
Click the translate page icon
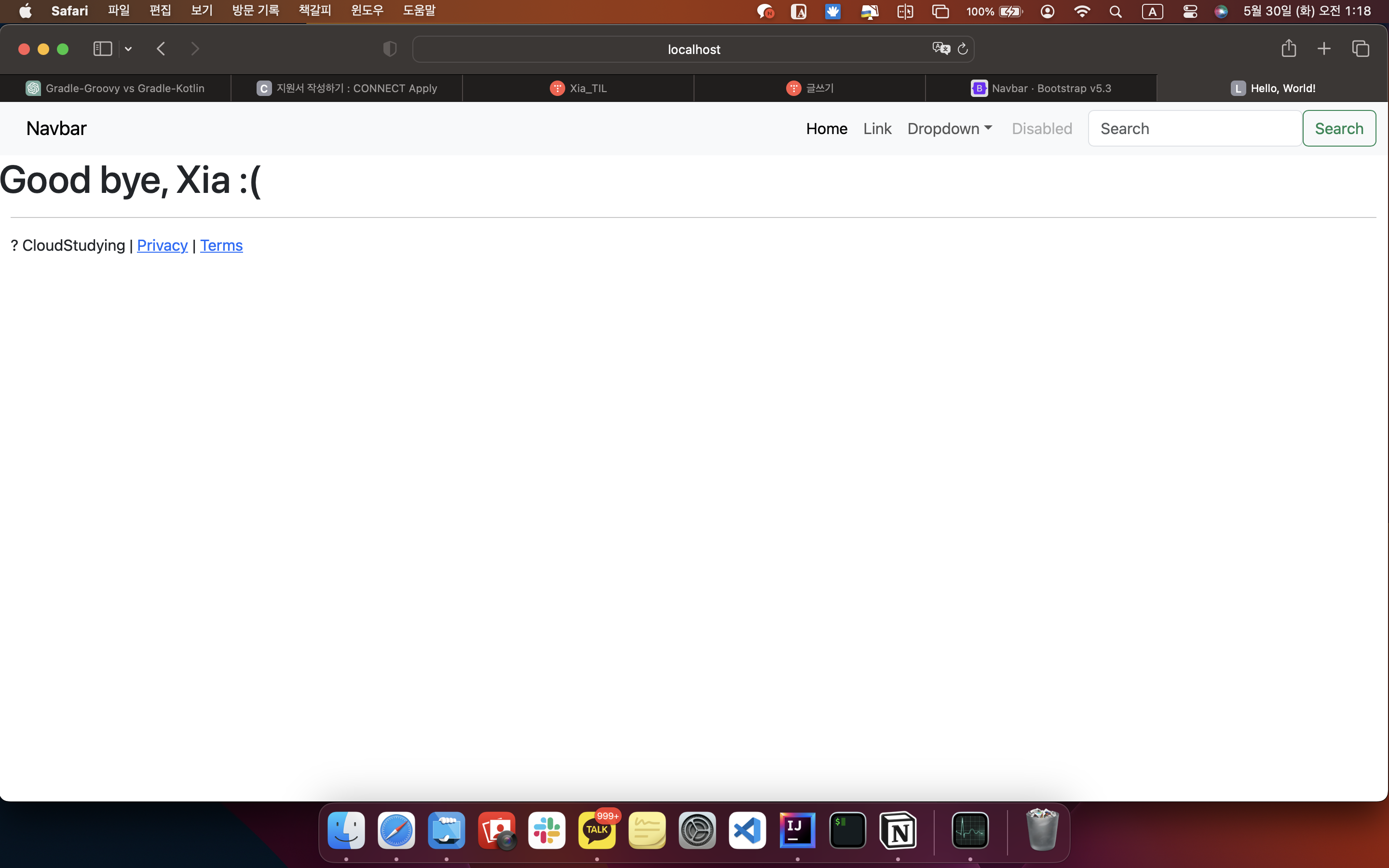[x=941, y=49]
